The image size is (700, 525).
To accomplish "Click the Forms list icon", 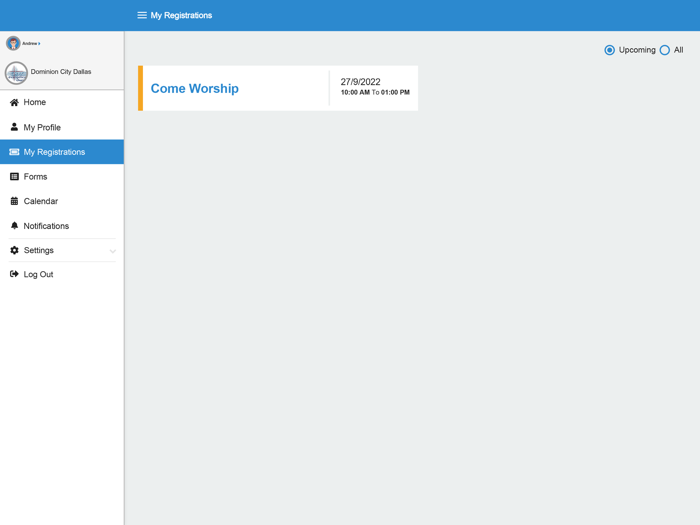I will click(x=14, y=176).
